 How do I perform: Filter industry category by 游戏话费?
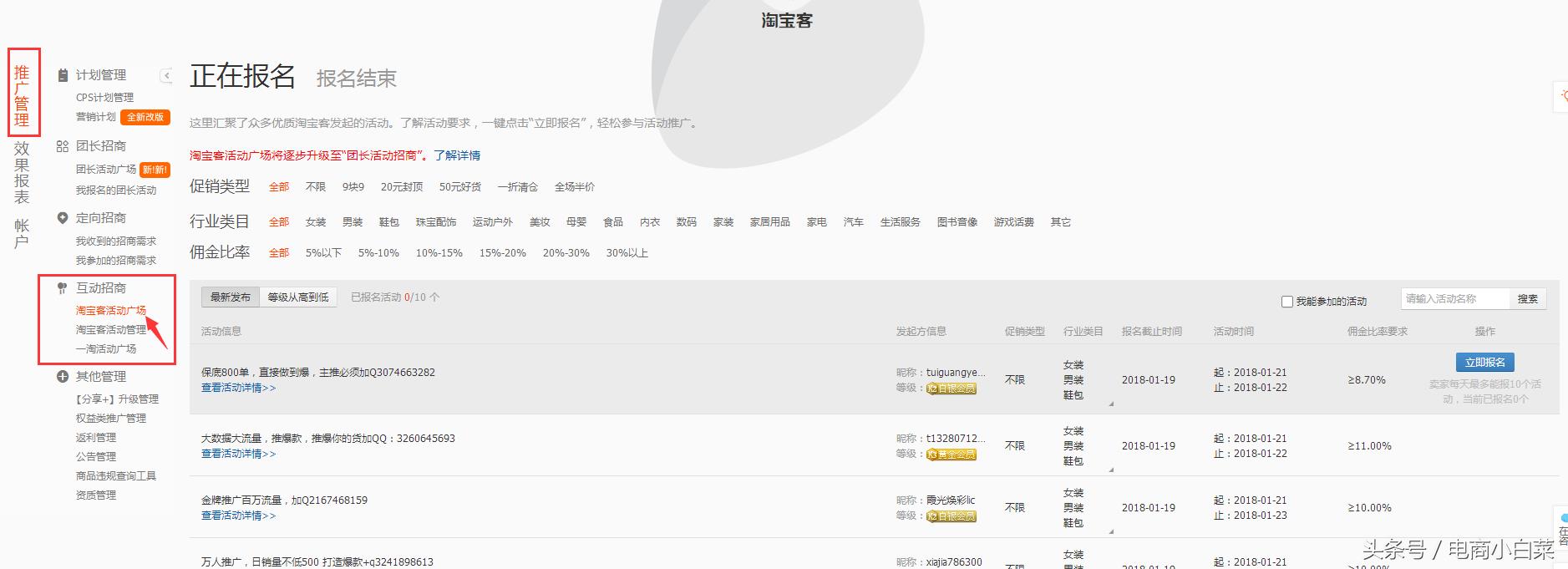(1014, 222)
